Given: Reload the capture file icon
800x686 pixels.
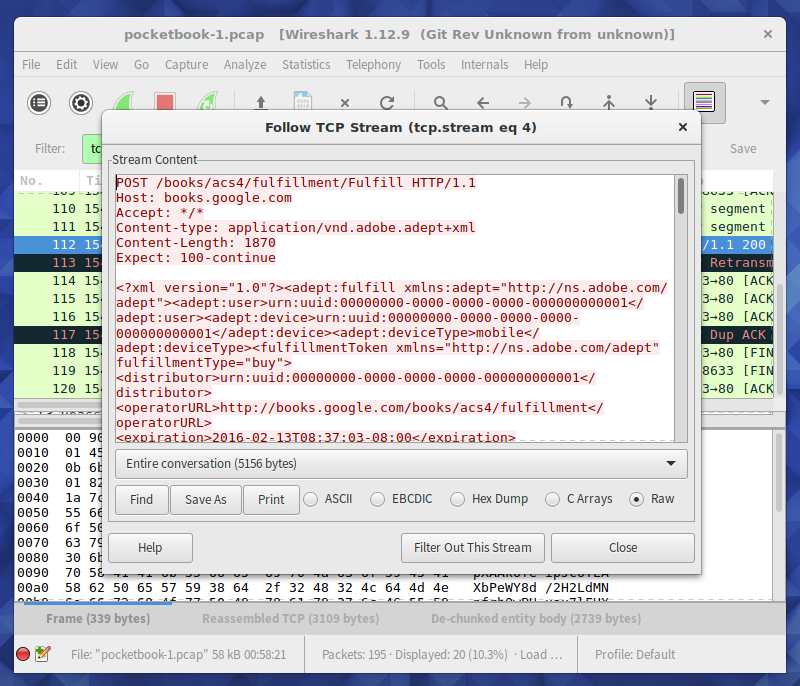Looking at the screenshot, I should coord(387,103).
